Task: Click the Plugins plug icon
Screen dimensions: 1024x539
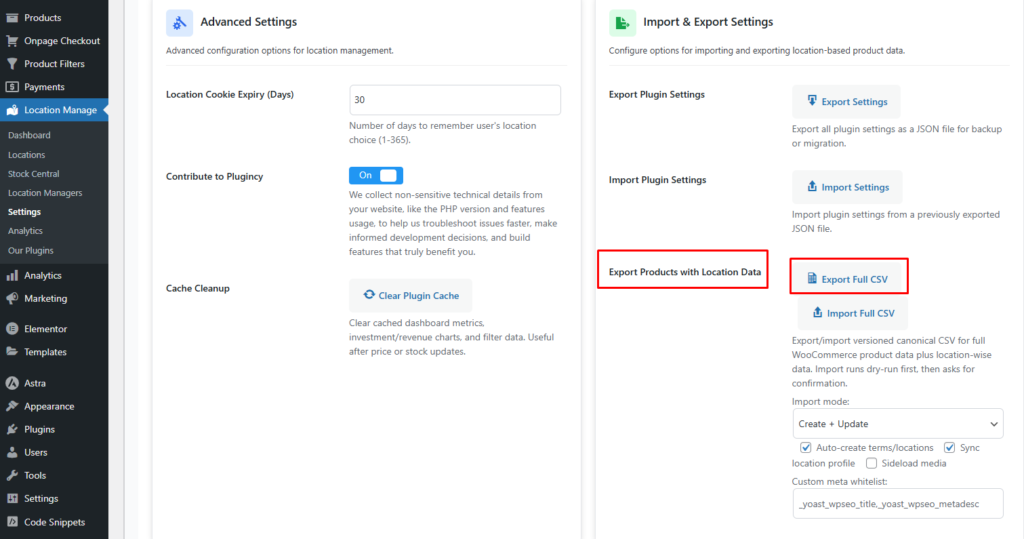Action: (x=12, y=430)
